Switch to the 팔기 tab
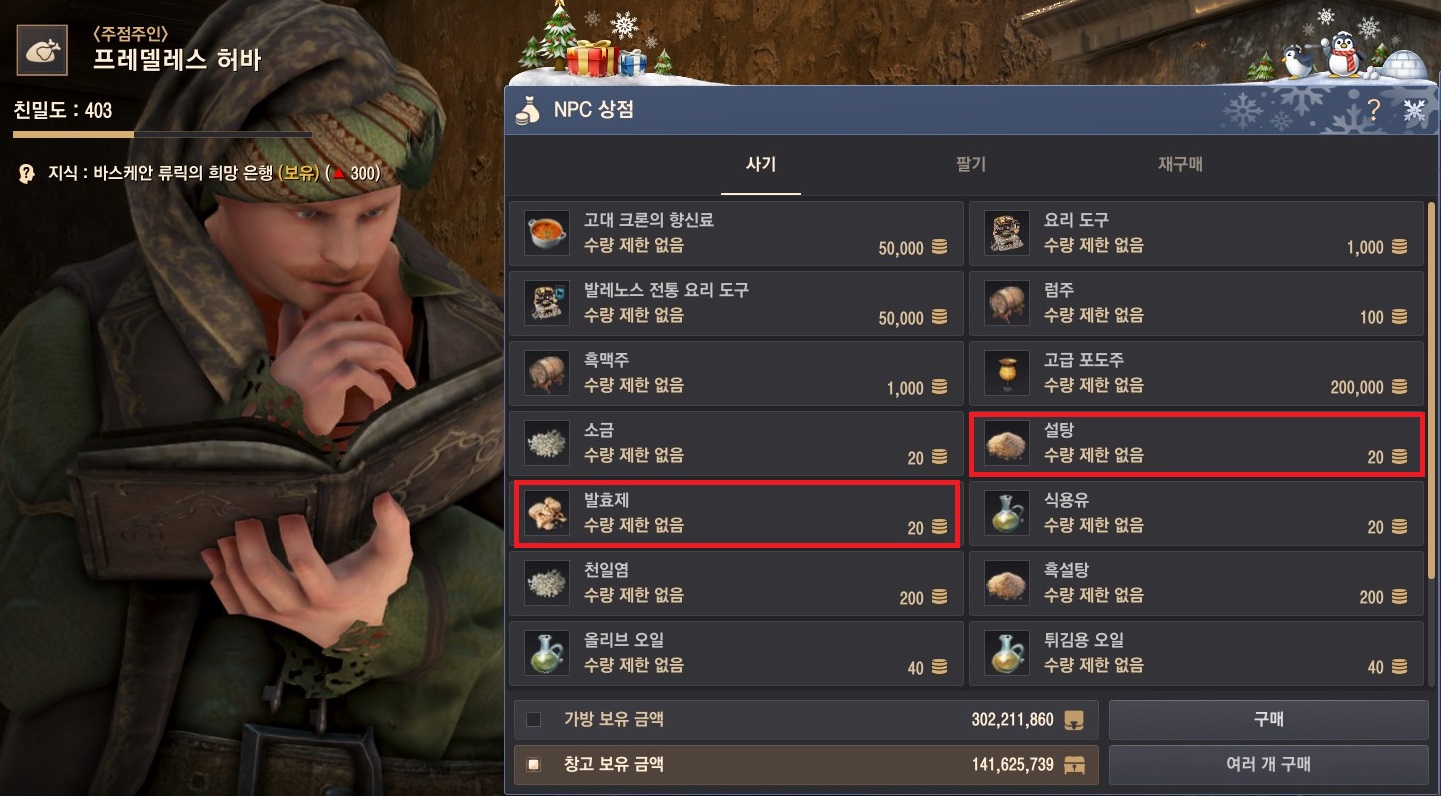The width and height of the screenshot is (1441, 796). (x=970, y=165)
